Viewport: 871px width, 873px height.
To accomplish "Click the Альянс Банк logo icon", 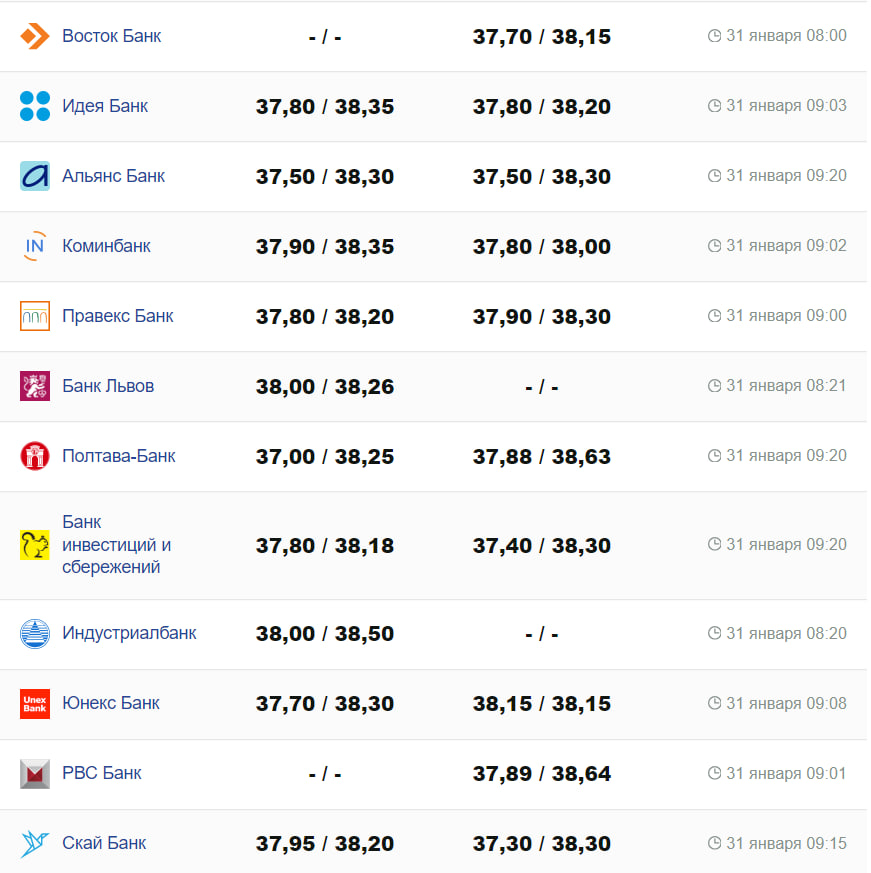I will [35, 176].
